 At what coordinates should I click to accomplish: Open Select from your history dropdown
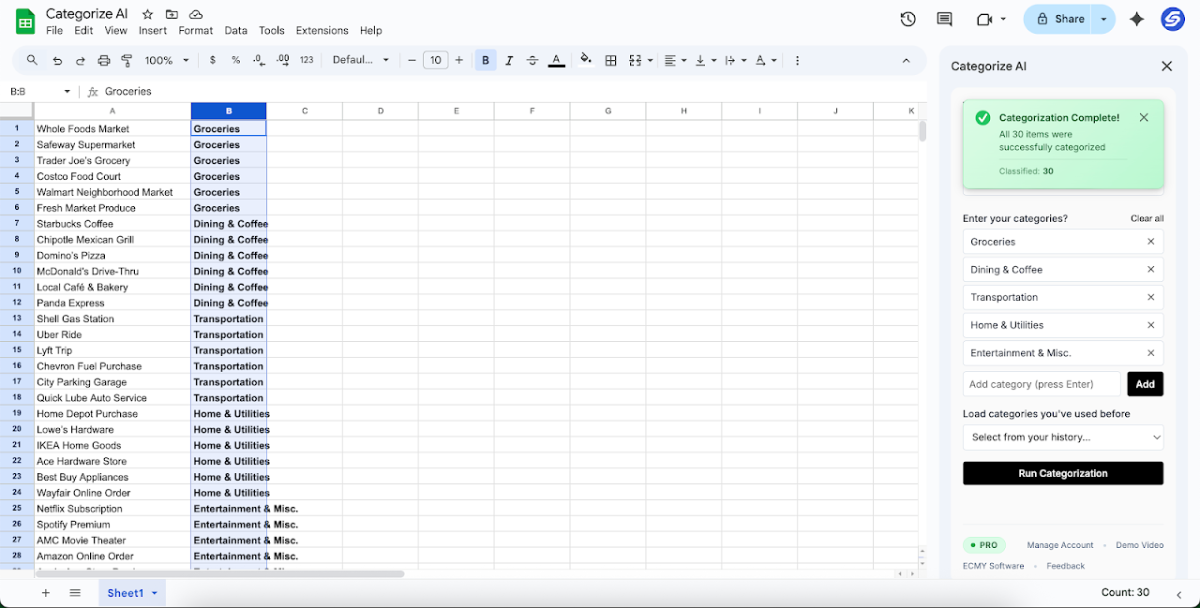[1063, 437]
